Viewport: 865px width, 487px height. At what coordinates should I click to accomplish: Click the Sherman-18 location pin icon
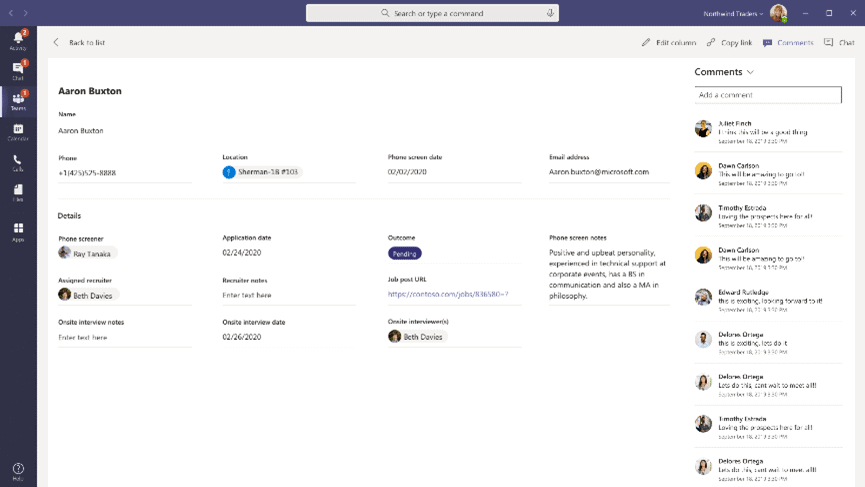[x=229, y=172]
